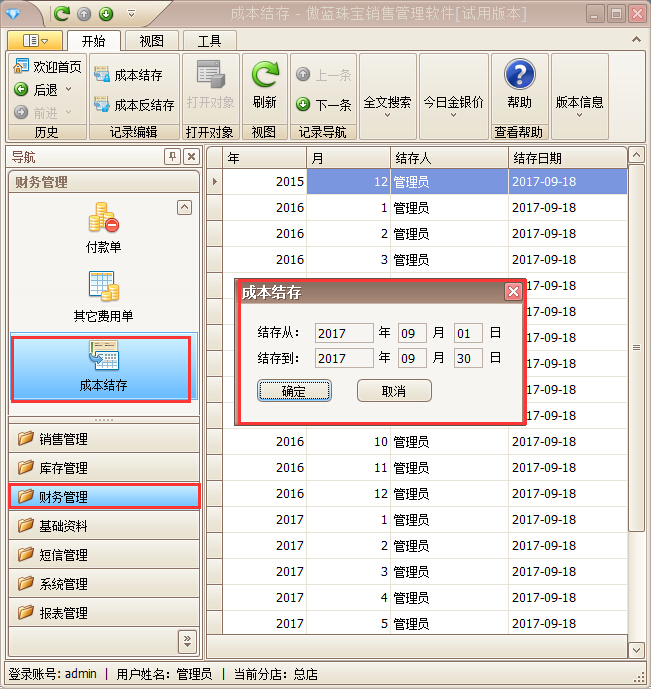Image resolution: width=651 pixels, height=689 pixels.
Task: Click 成本反结存 ribbon icon
Action: pos(102,104)
